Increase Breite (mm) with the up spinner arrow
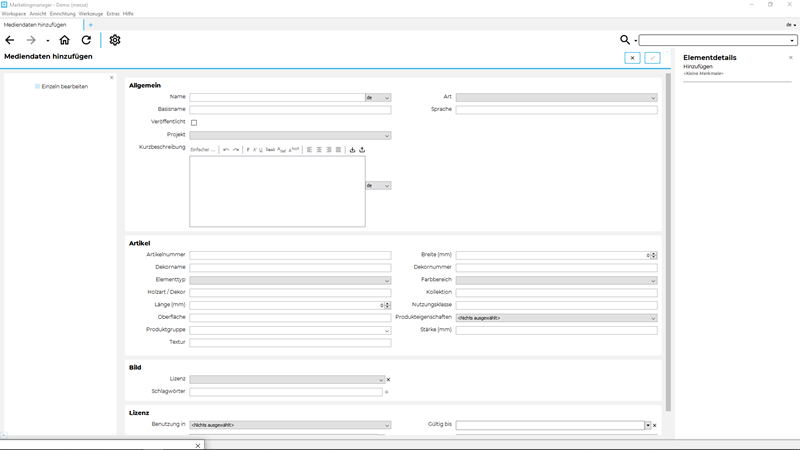This screenshot has height=450, width=800. tap(654, 254)
